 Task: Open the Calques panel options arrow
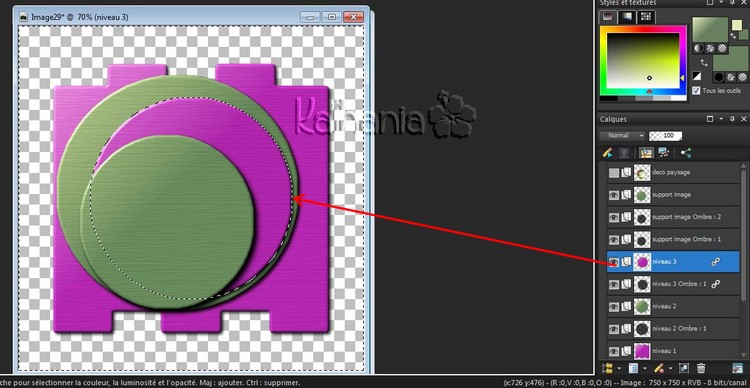point(721,119)
